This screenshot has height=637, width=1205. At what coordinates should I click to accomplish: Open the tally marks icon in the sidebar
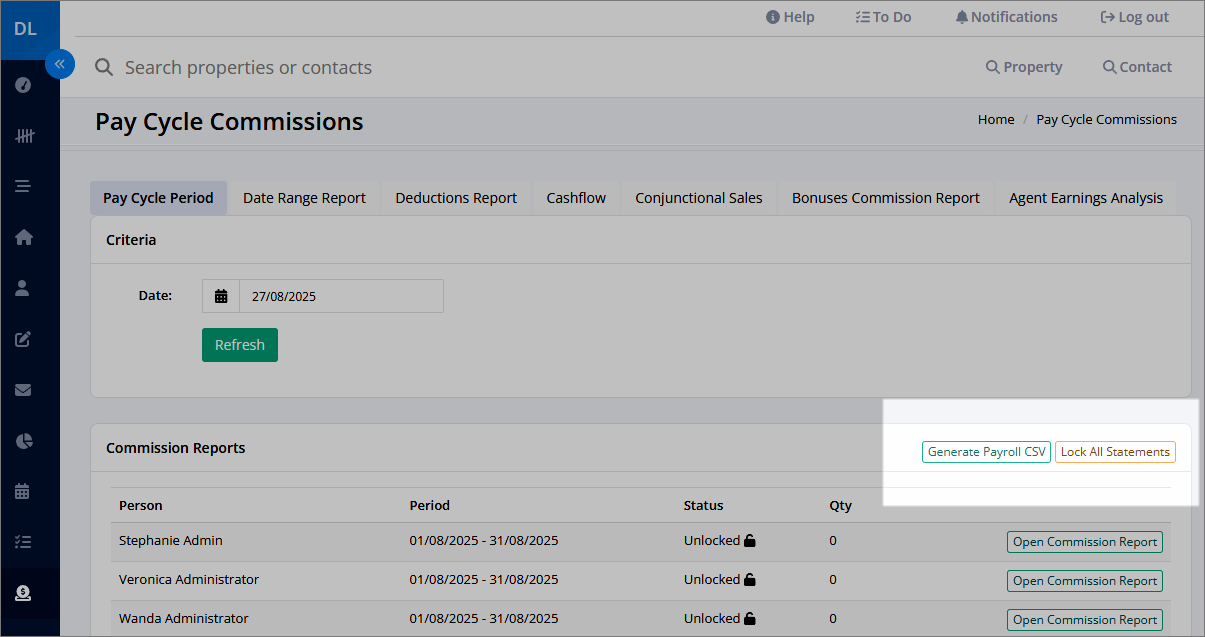(24, 135)
